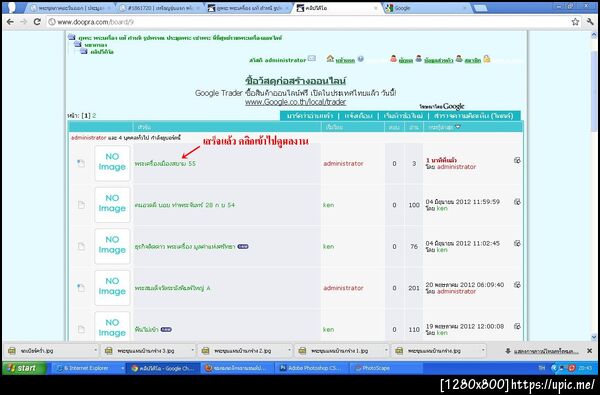Switch to the Google browser tab
The image size is (600, 395).
426,8
